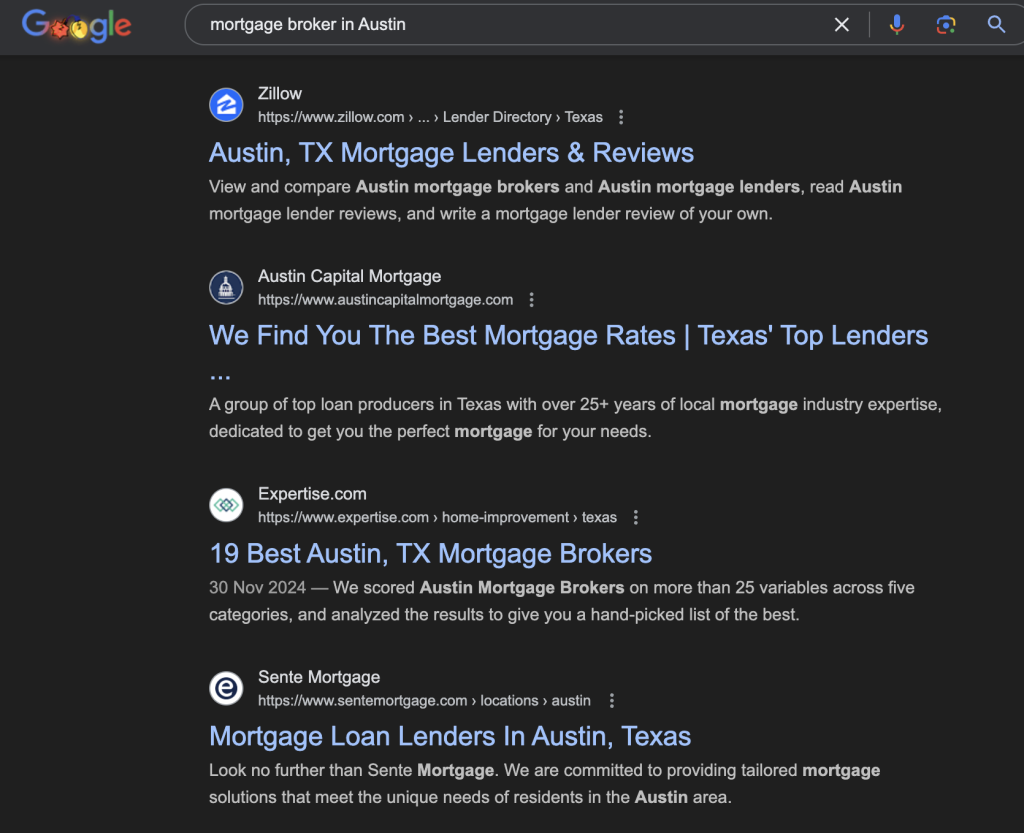Click the Austin Capital Mortgage favicon

click(x=226, y=288)
